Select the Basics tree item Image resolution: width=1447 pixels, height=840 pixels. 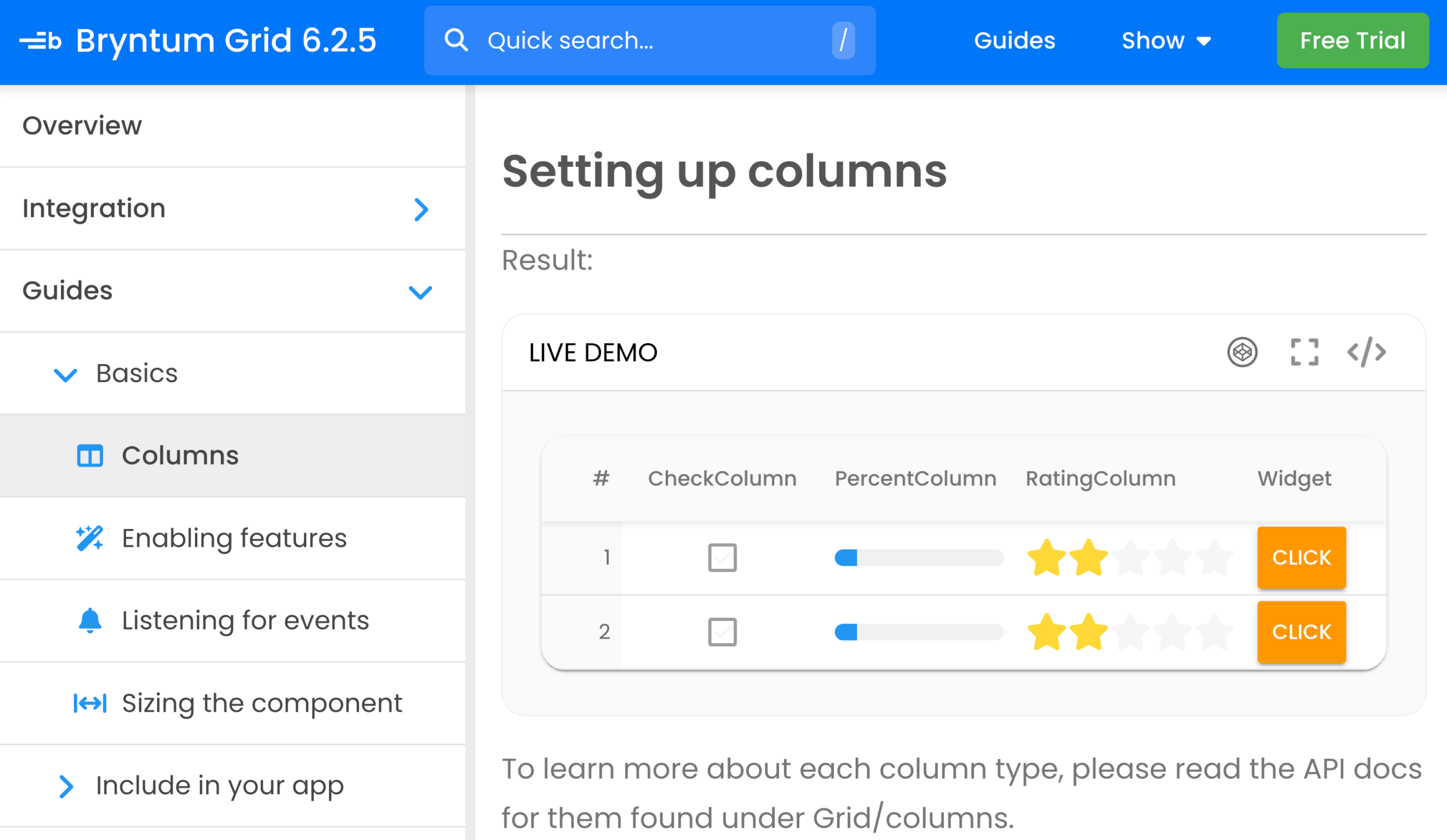[x=232, y=373]
